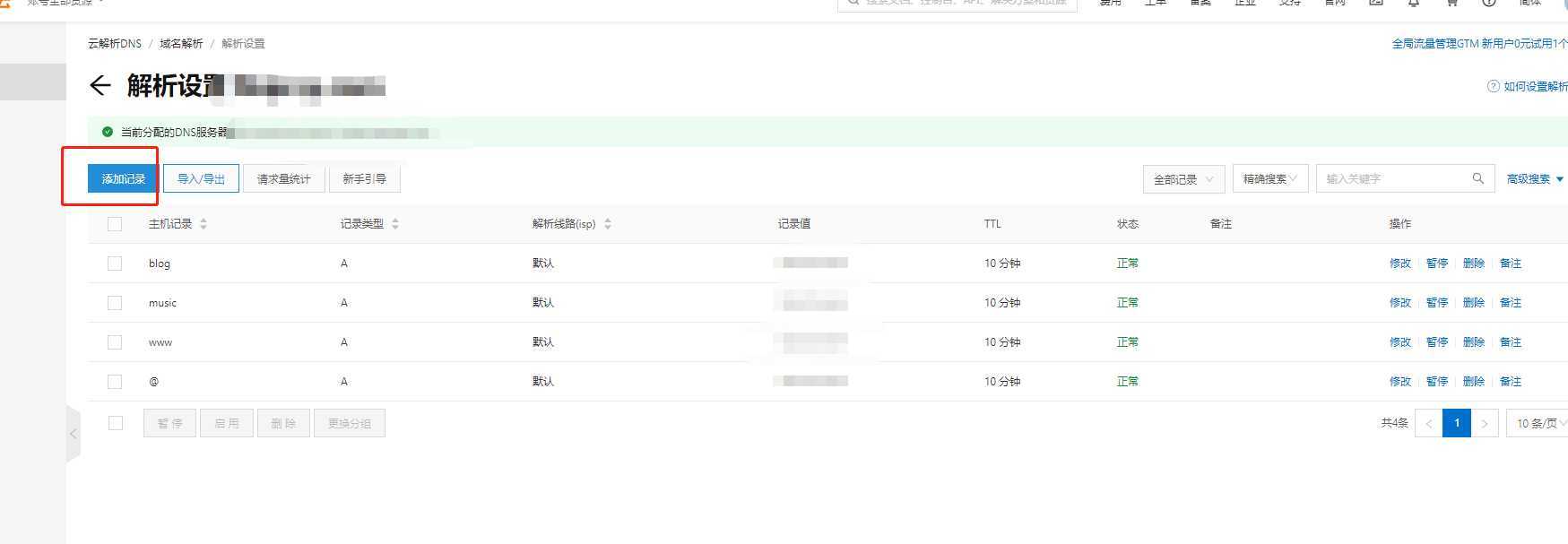The width and height of the screenshot is (1568, 544).
Task: Click 修改 for the www record
Action: [x=1400, y=342]
